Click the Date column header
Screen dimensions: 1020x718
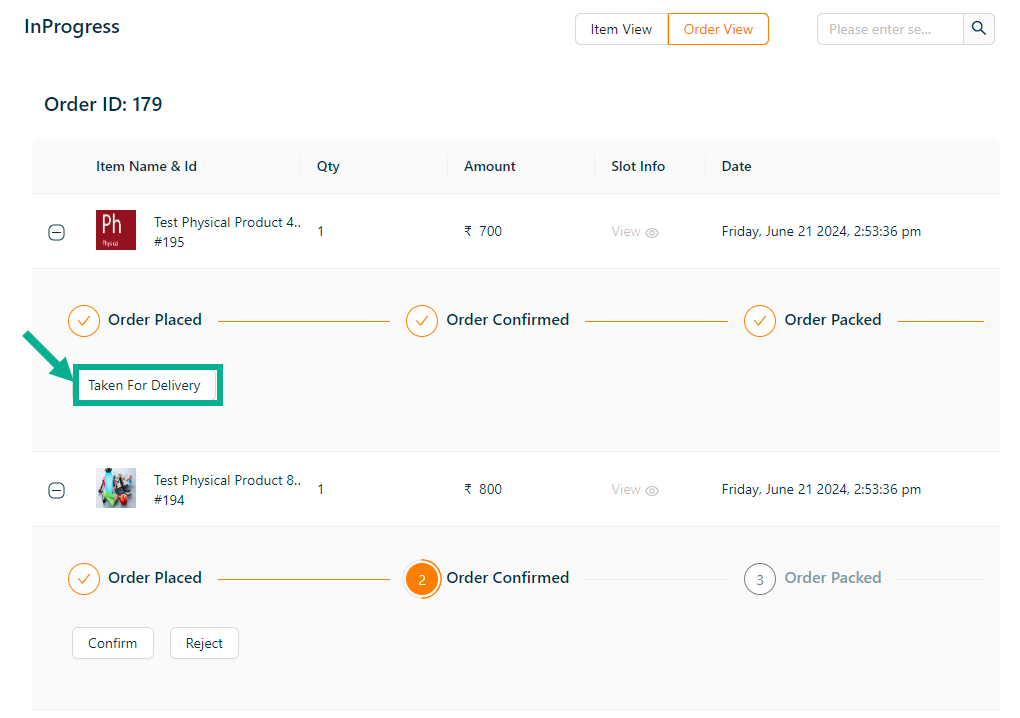(x=736, y=166)
